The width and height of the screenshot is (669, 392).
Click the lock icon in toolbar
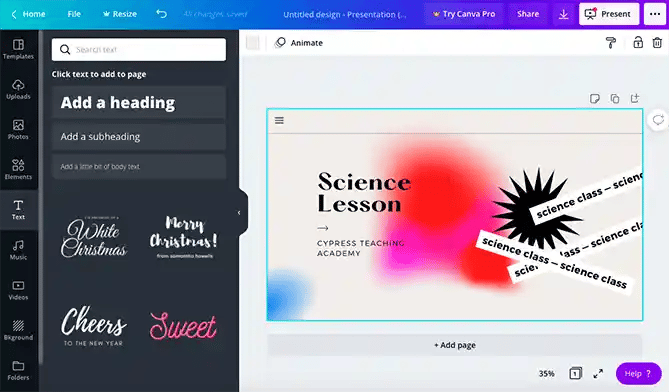pyautogui.click(x=638, y=42)
